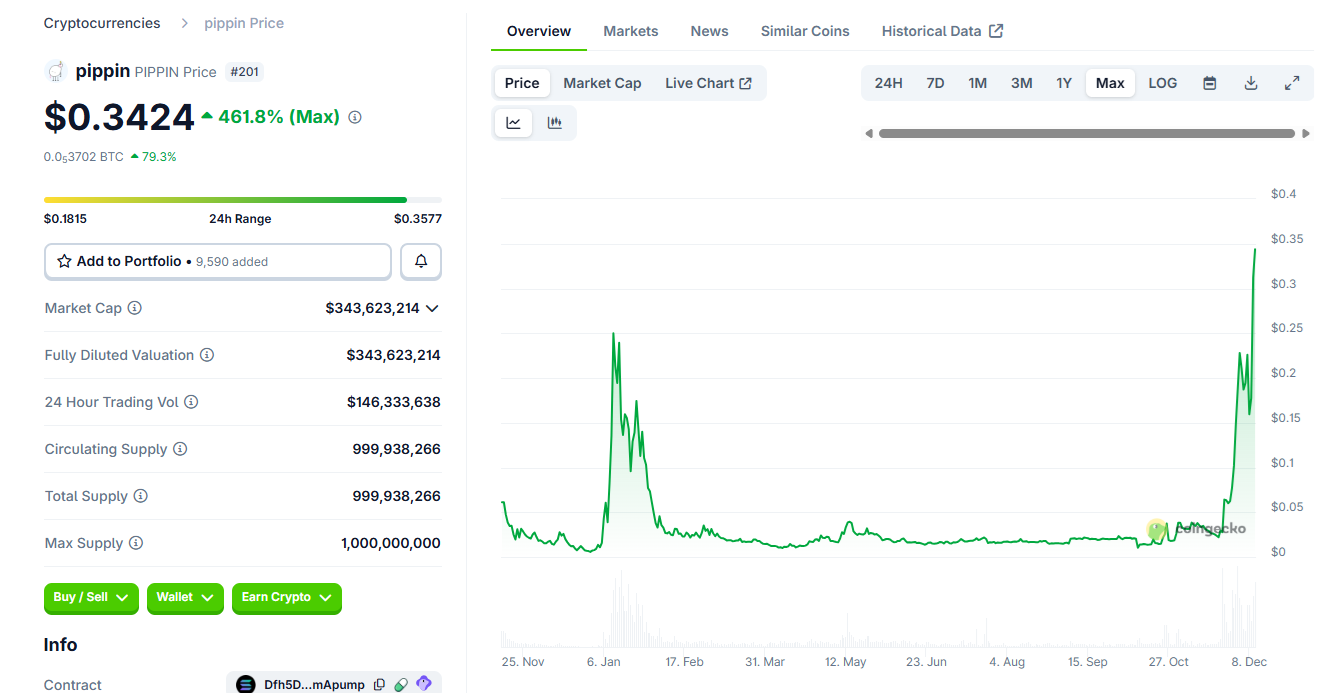Open the Live Chart external link
This screenshot has width=1334, height=693.
click(709, 83)
